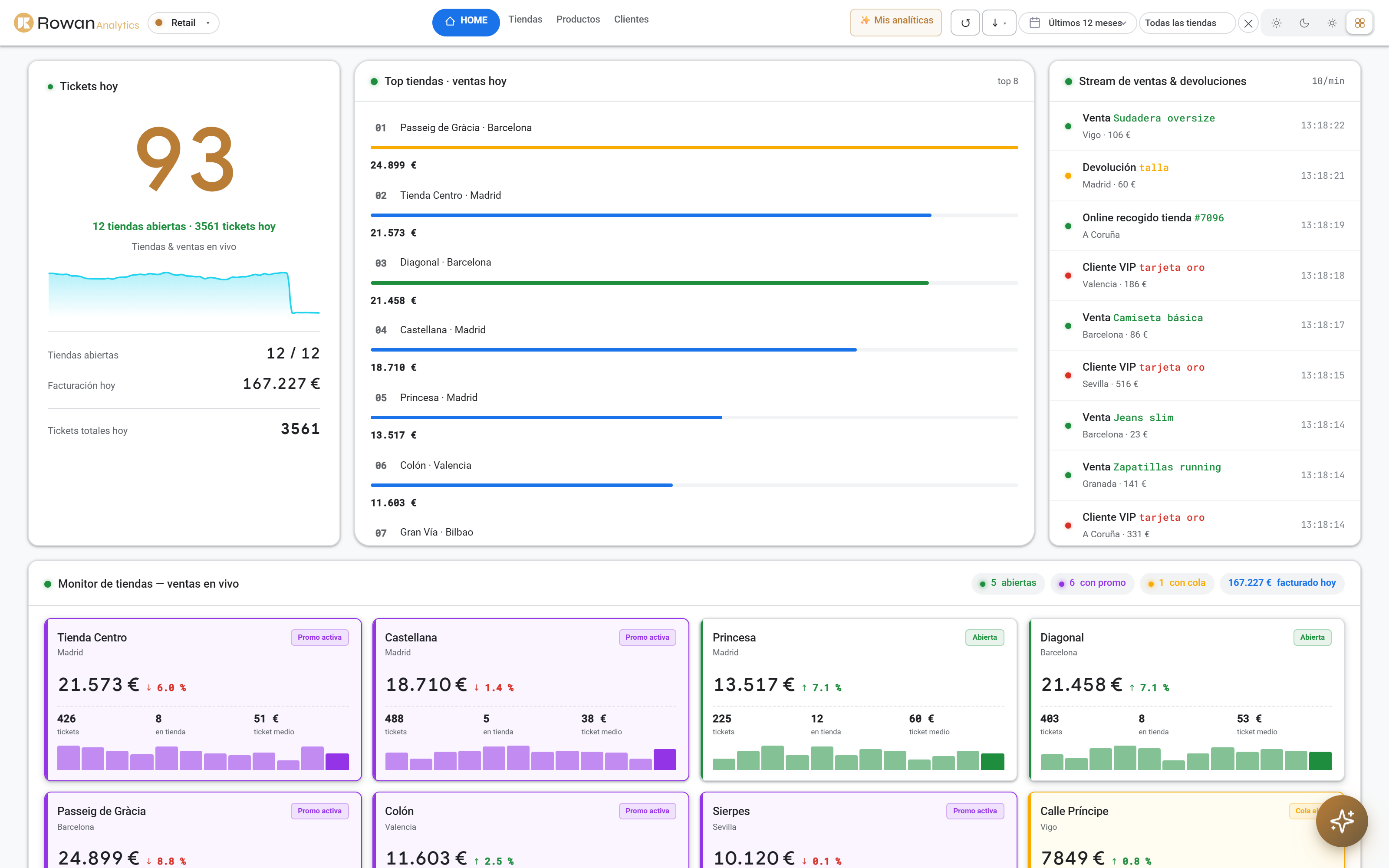This screenshot has height=868, width=1389.
Task: Open the Passeig de Gràcia store card
Action: pos(203,830)
